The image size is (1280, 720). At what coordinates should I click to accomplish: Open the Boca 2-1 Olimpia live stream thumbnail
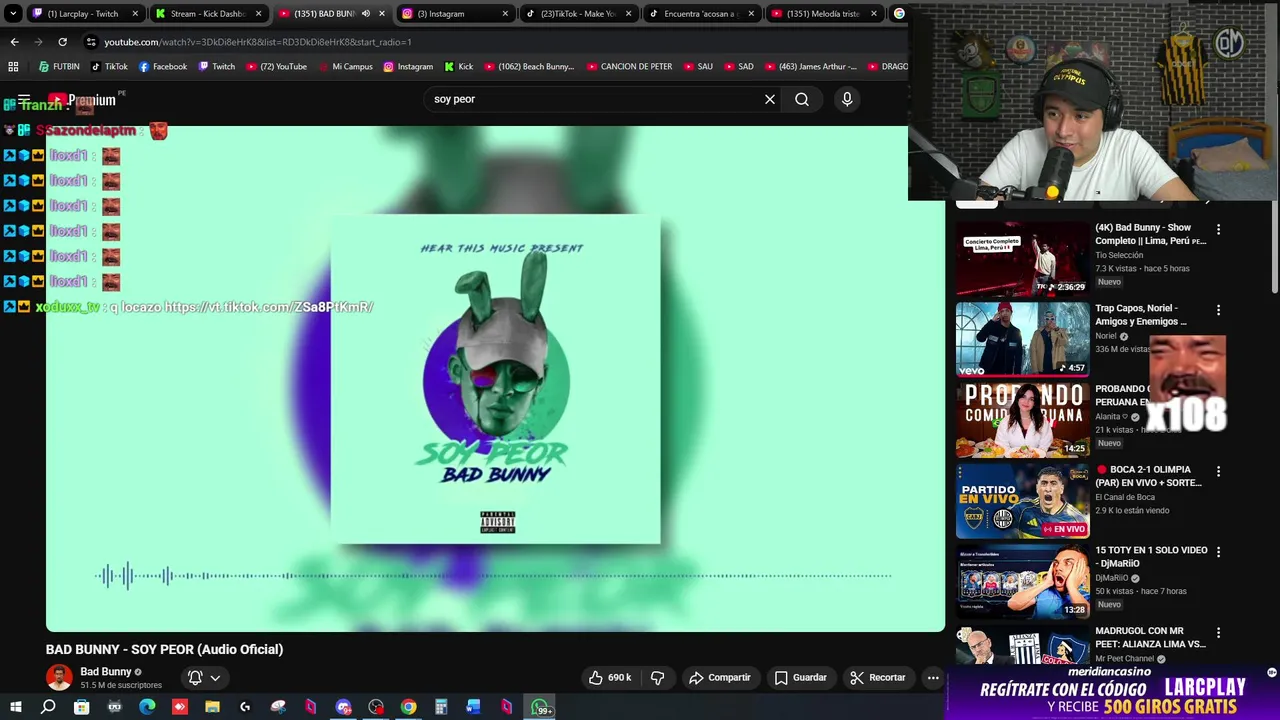click(x=1022, y=501)
